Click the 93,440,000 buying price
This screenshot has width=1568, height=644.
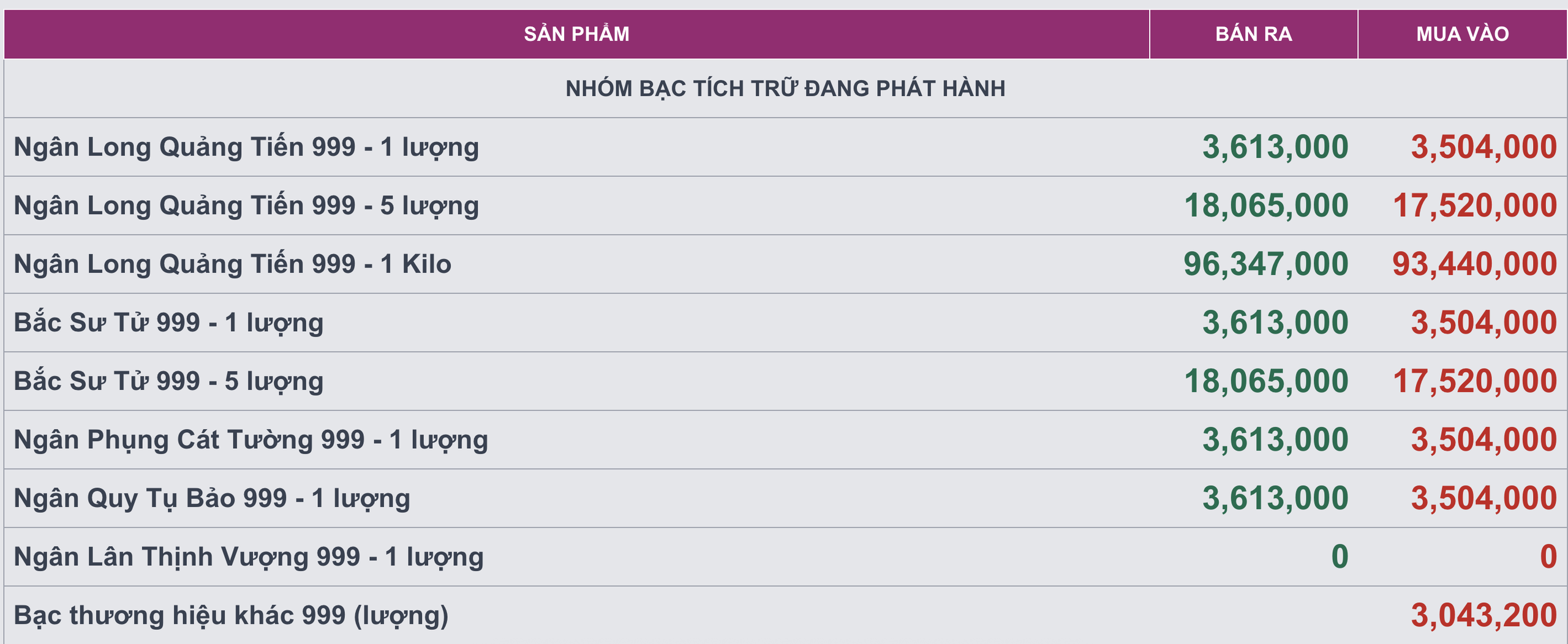pos(1474,264)
